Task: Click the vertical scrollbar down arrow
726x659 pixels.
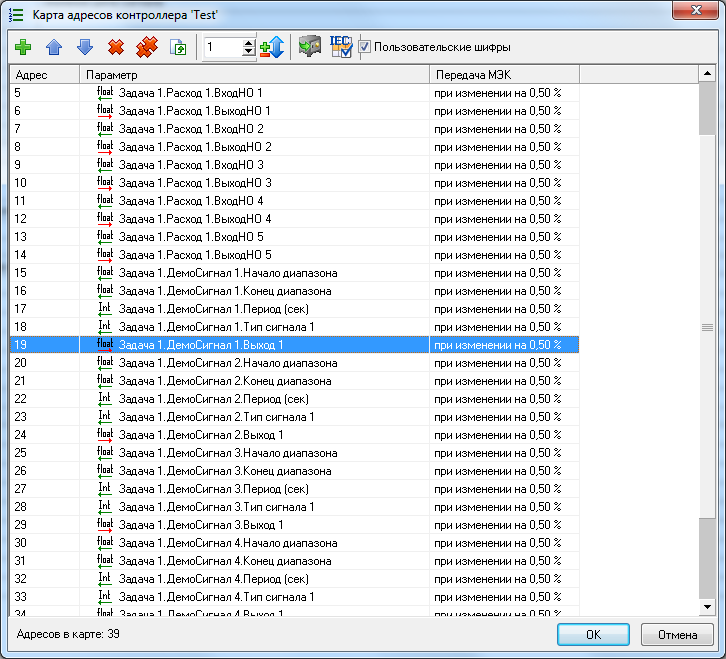Action: [x=707, y=606]
